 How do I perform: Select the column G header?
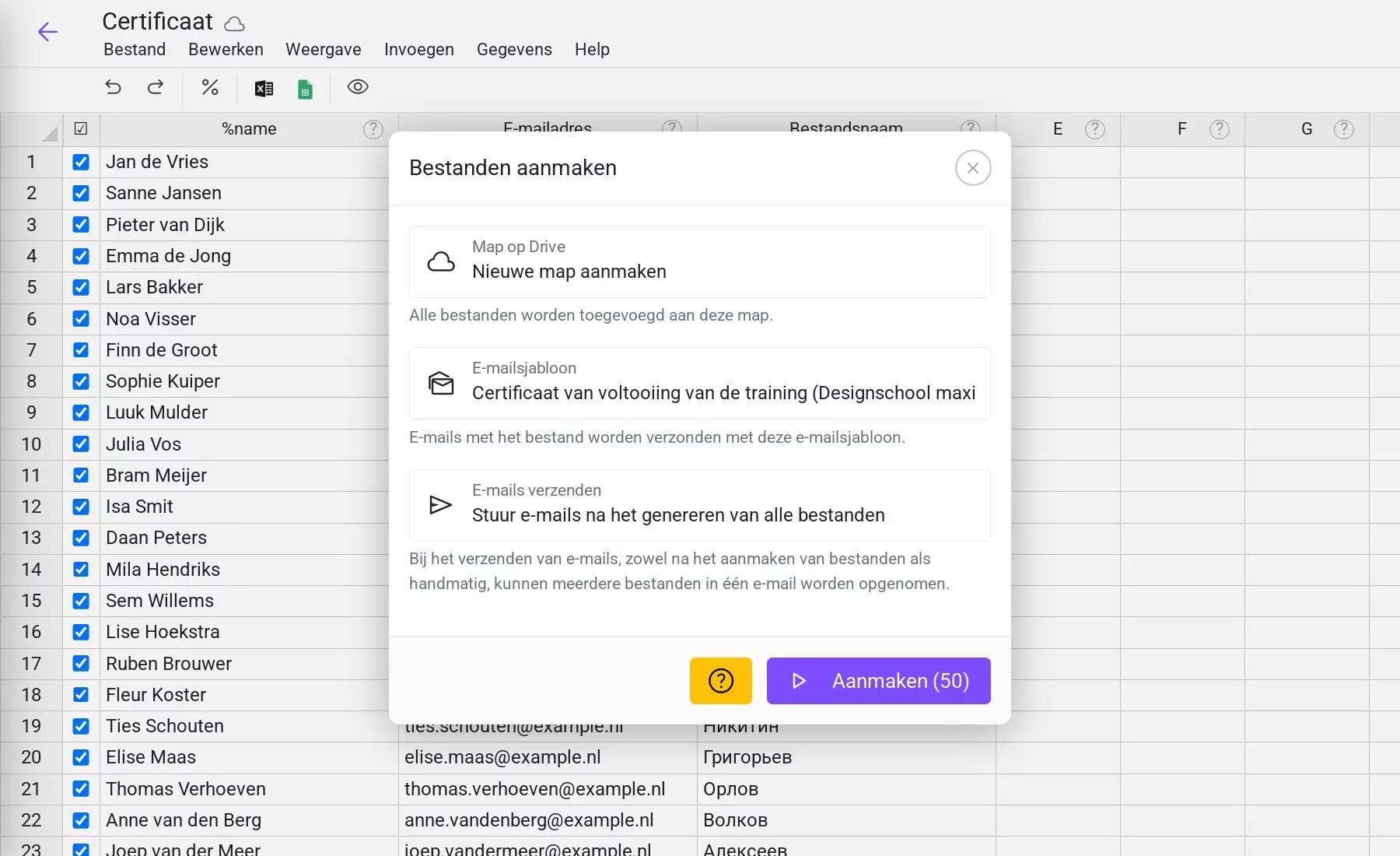click(x=1307, y=129)
